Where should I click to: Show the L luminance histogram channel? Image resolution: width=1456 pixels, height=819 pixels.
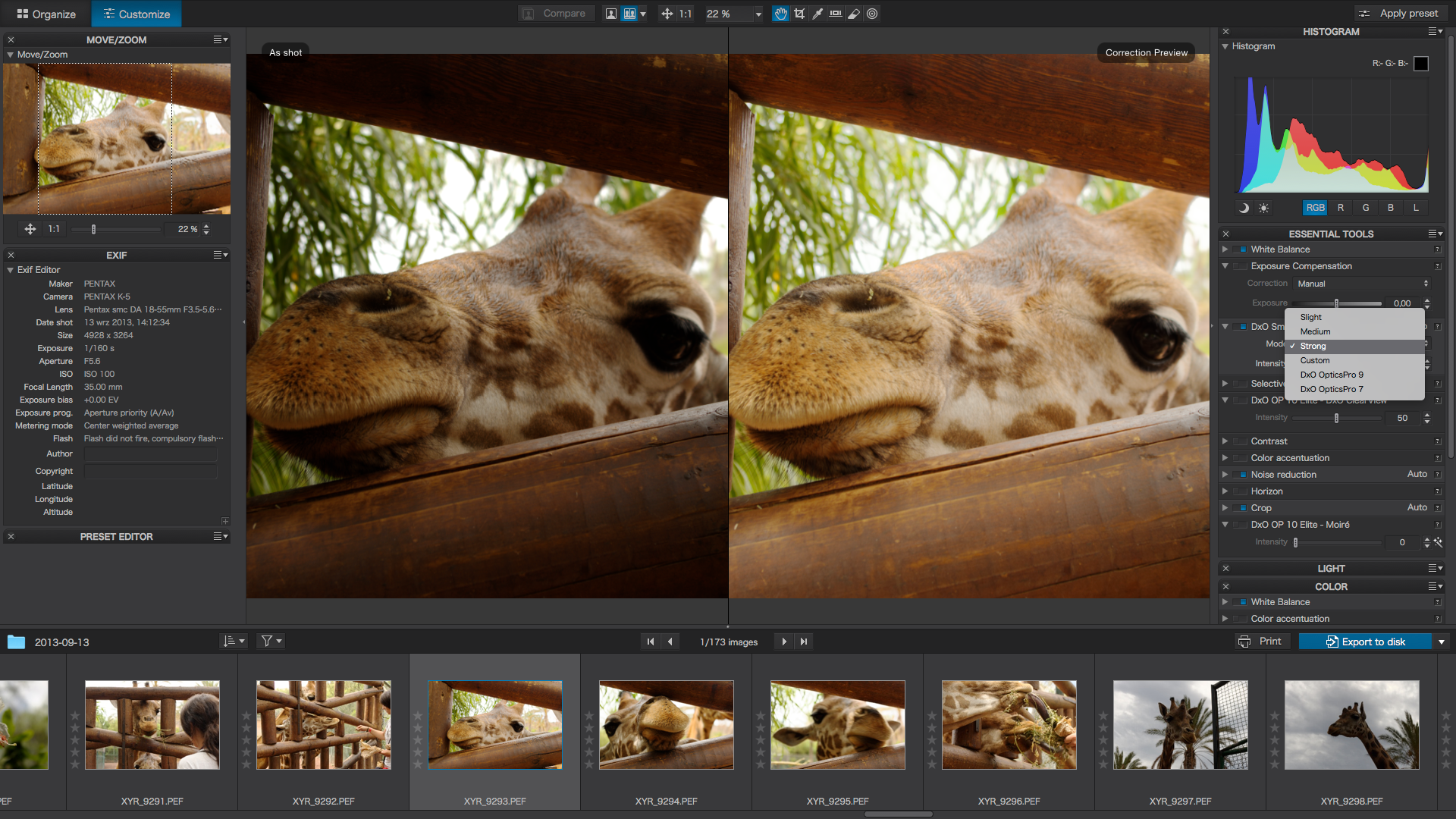(1416, 208)
